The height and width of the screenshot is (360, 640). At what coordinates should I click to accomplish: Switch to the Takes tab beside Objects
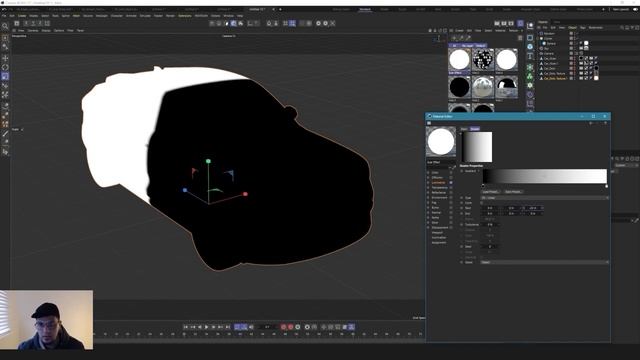[x=557, y=22]
